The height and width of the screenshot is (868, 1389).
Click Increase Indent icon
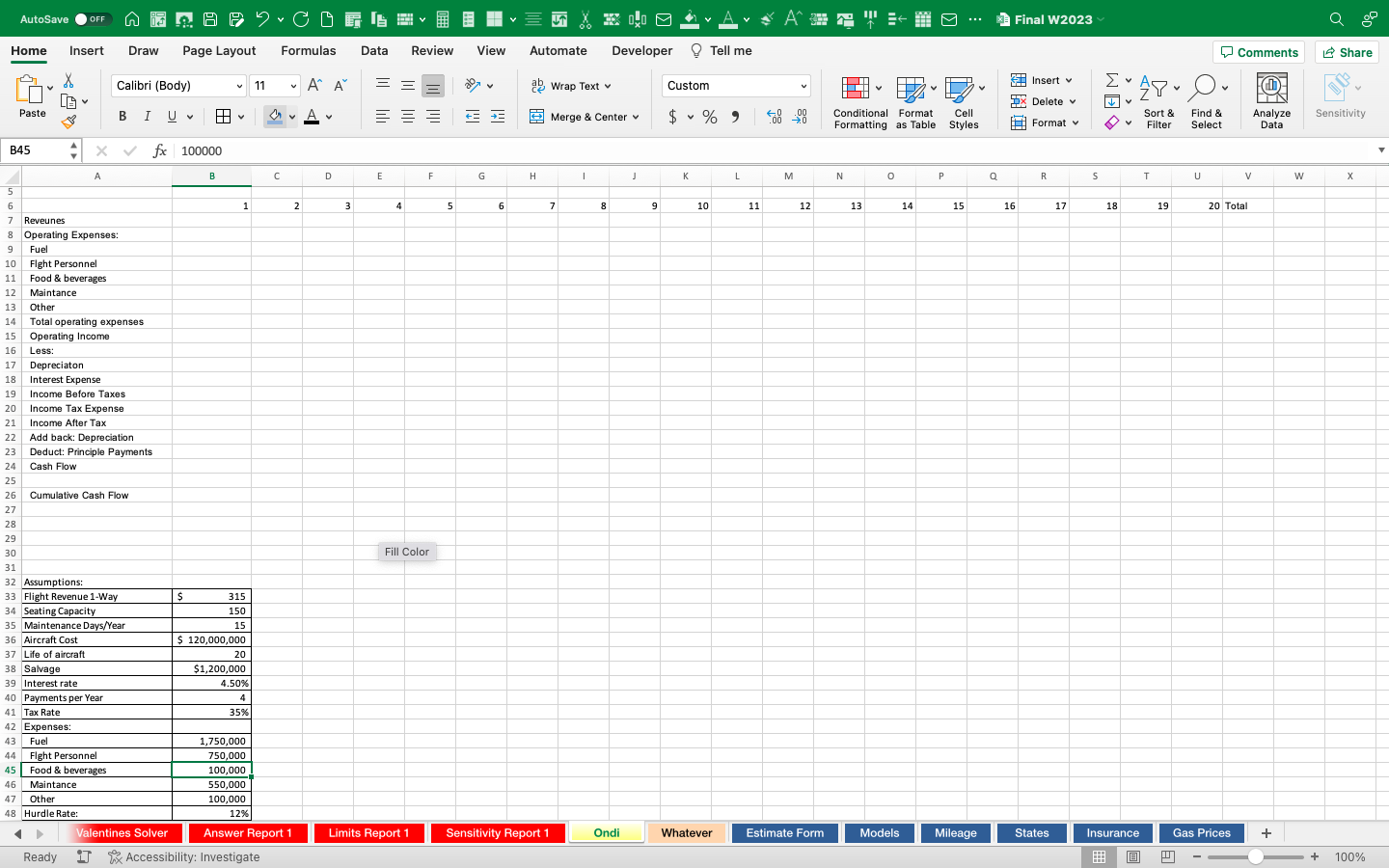coord(498,117)
